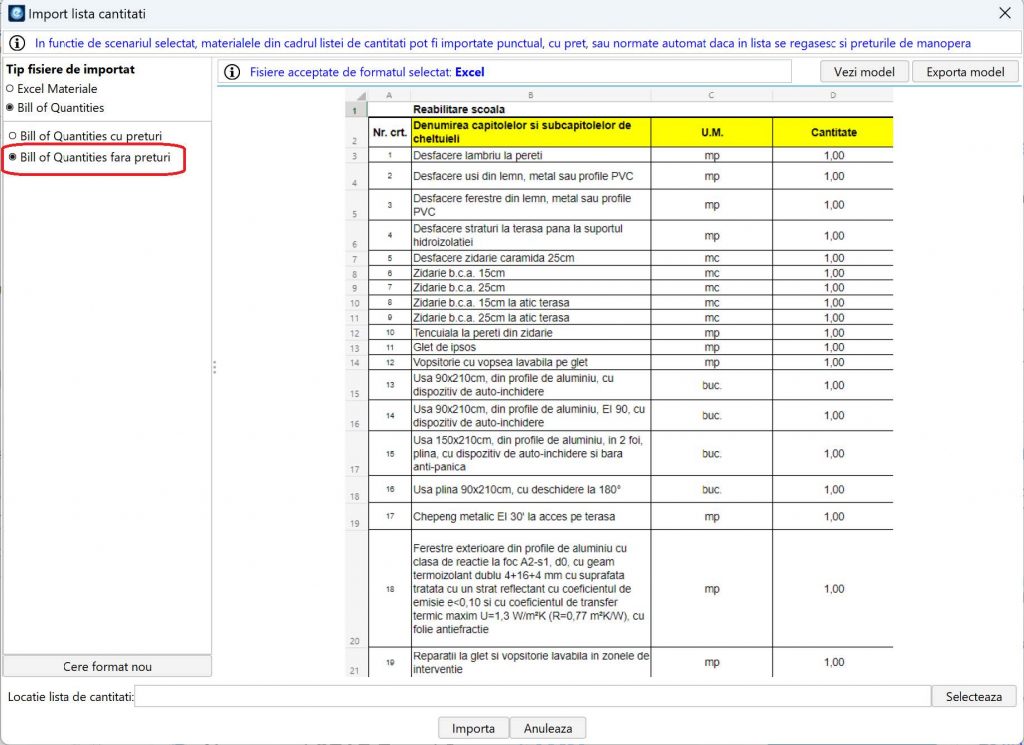Image resolution: width=1024 pixels, height=745 pixels.
Task: Close the Import lista cantitati dialog
Action: coord(1005,13)
